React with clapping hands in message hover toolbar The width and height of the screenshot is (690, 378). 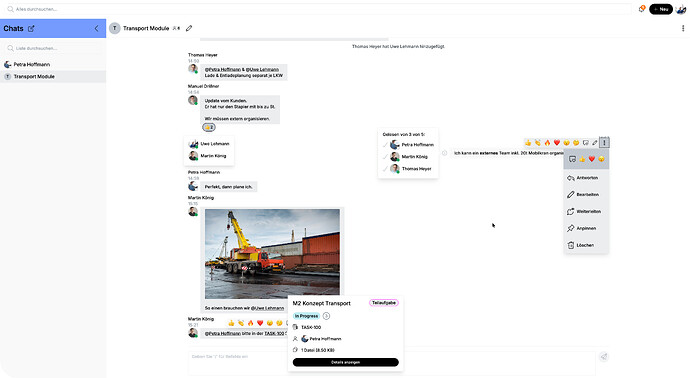click(x=538, y=143)
